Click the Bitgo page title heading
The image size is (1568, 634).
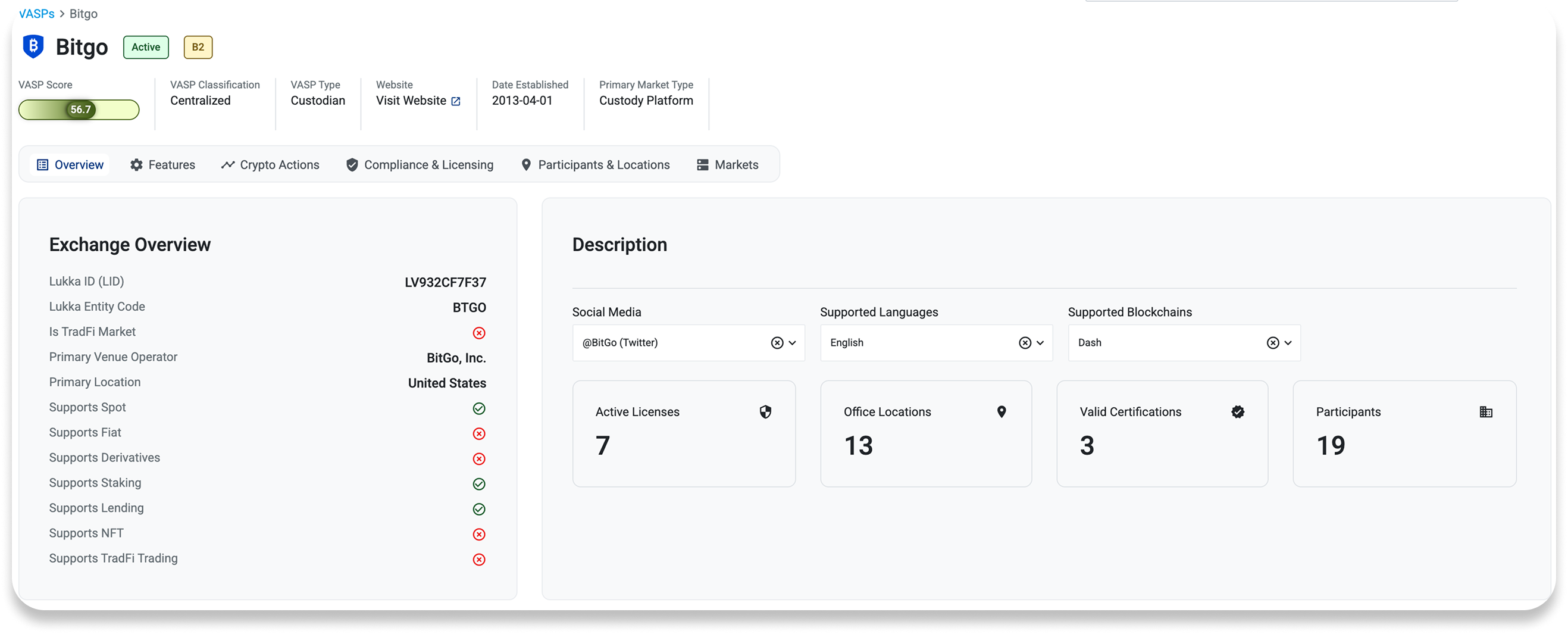pos(82,48)
